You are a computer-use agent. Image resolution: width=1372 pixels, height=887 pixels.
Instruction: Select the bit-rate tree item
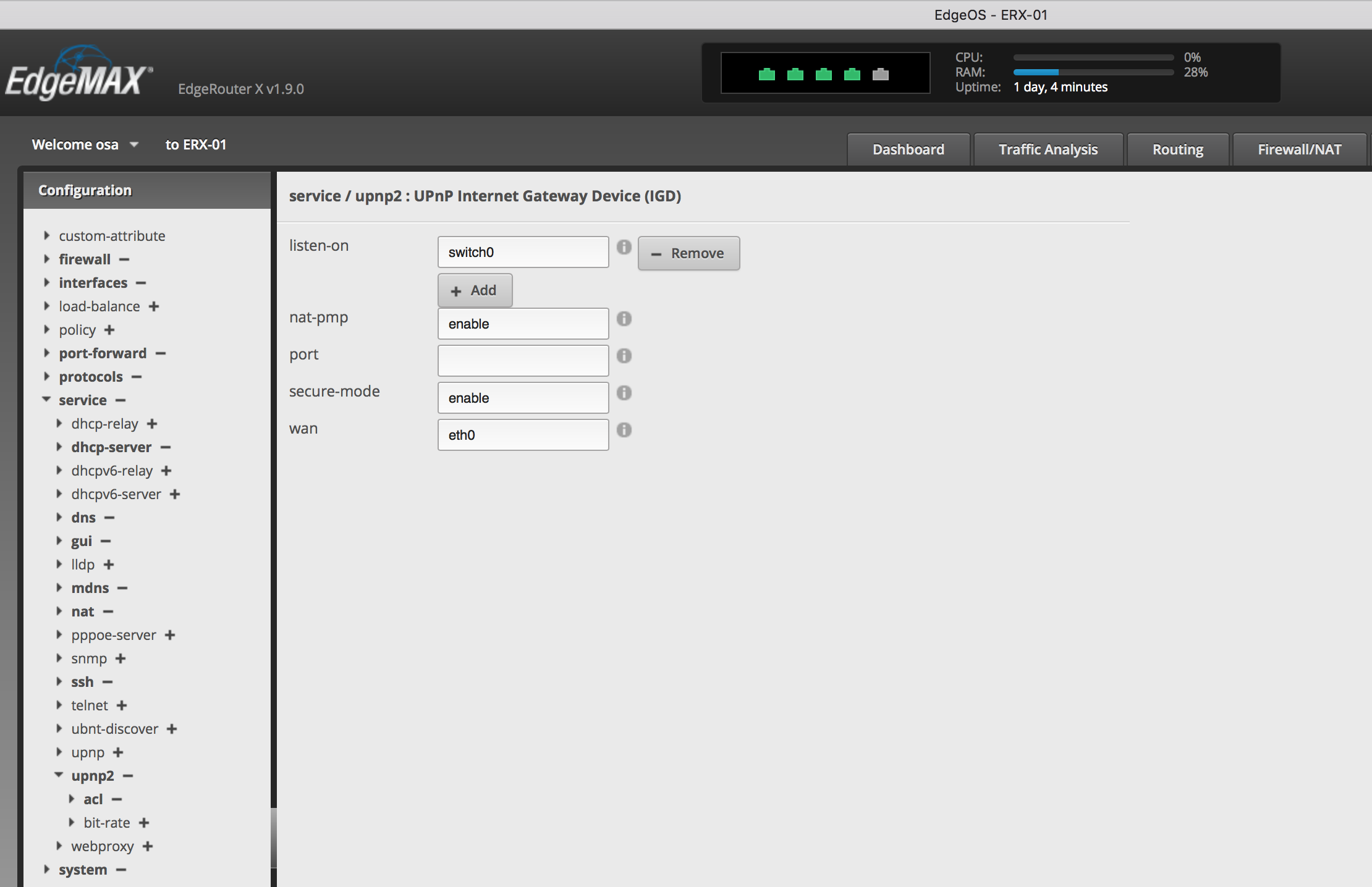point(107,823)
